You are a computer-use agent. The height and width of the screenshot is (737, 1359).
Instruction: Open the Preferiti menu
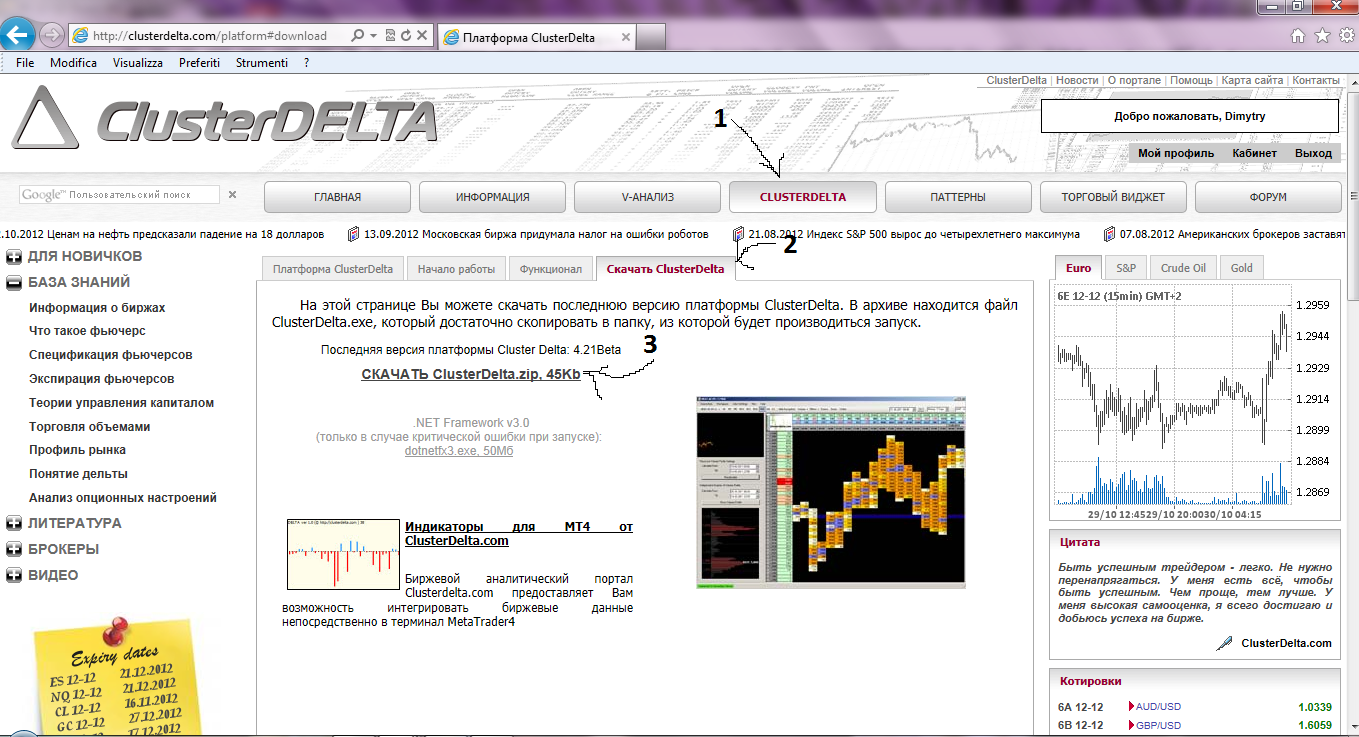point(200,62)
